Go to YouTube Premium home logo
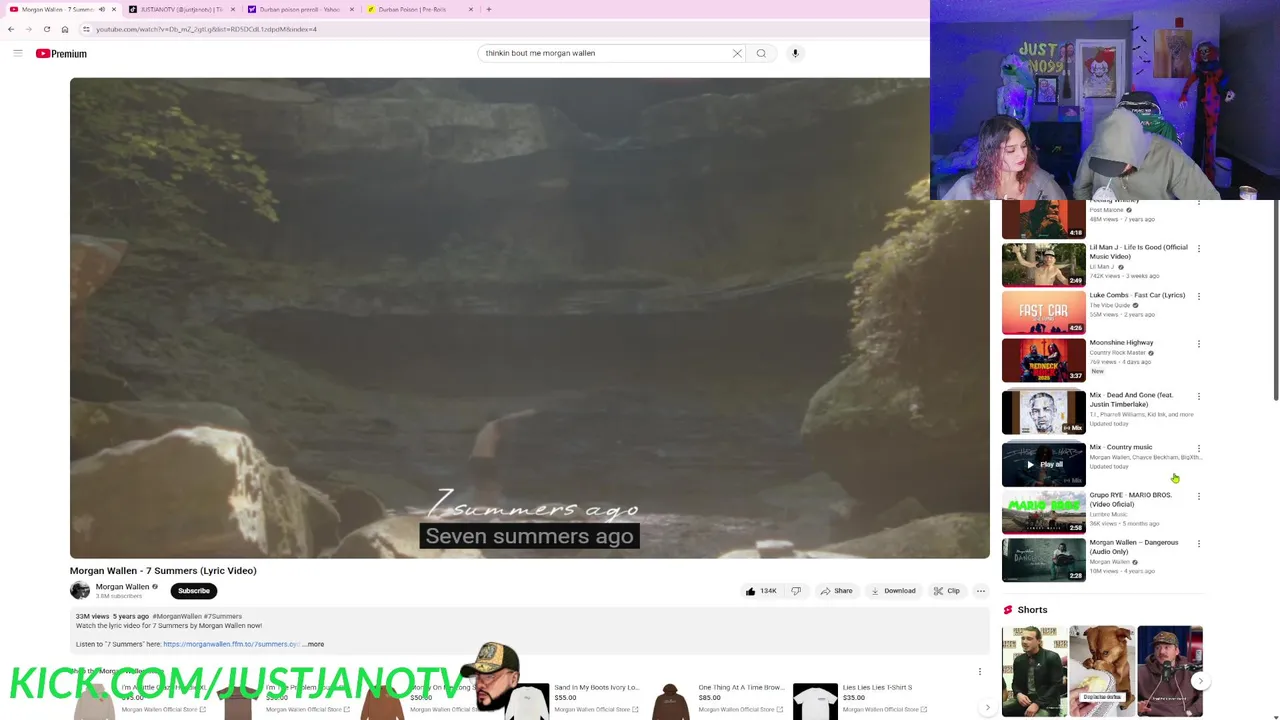Screen dimensions: 1280x720 click(x=61, y=53)
